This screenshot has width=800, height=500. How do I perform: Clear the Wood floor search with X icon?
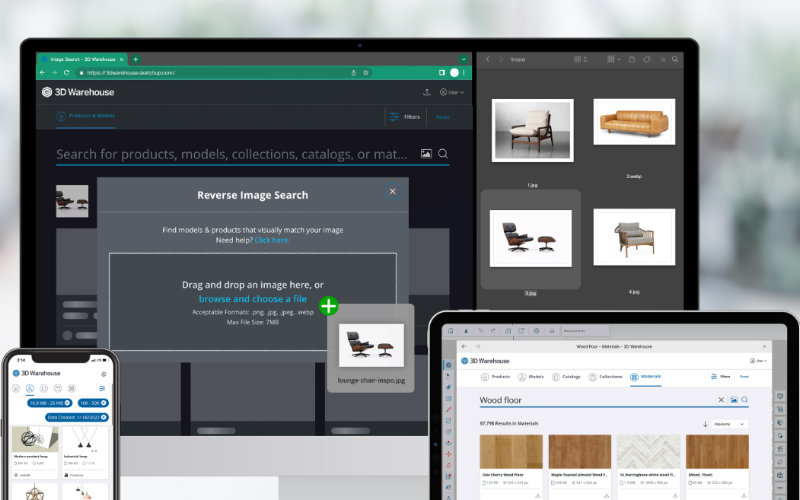(x=721, y=400)
